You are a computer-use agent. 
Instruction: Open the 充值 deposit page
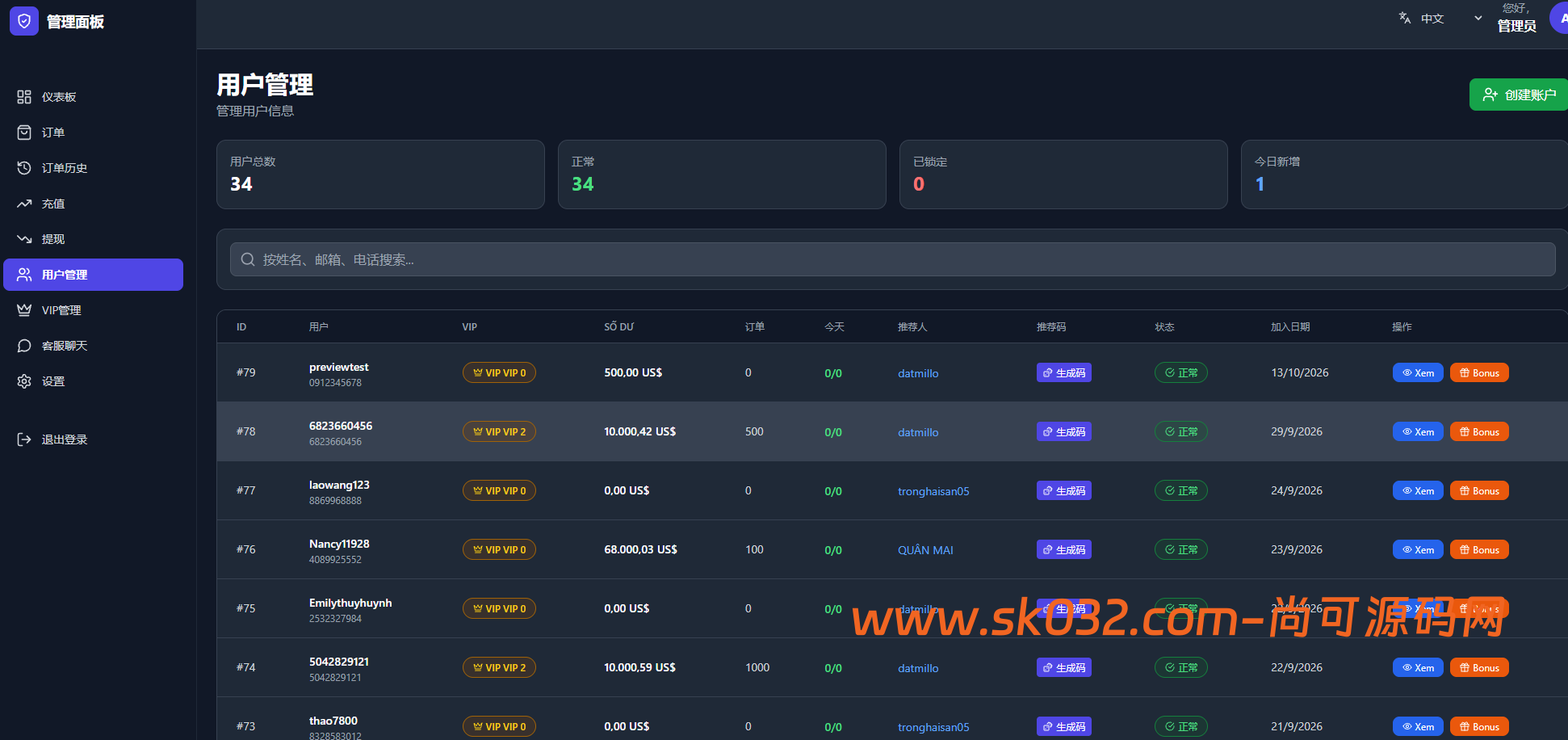point(93,204)
